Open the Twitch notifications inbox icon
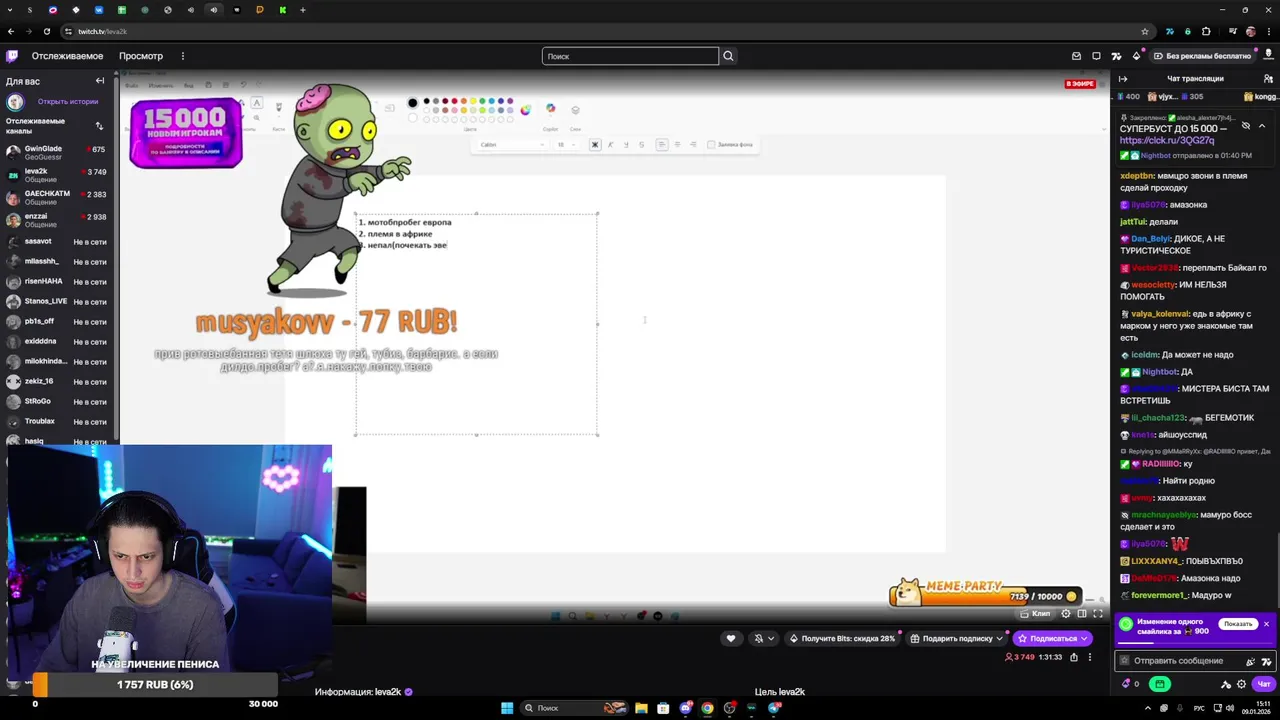This screenshot has width=1280, height=720. click(x=1076, y=56)
